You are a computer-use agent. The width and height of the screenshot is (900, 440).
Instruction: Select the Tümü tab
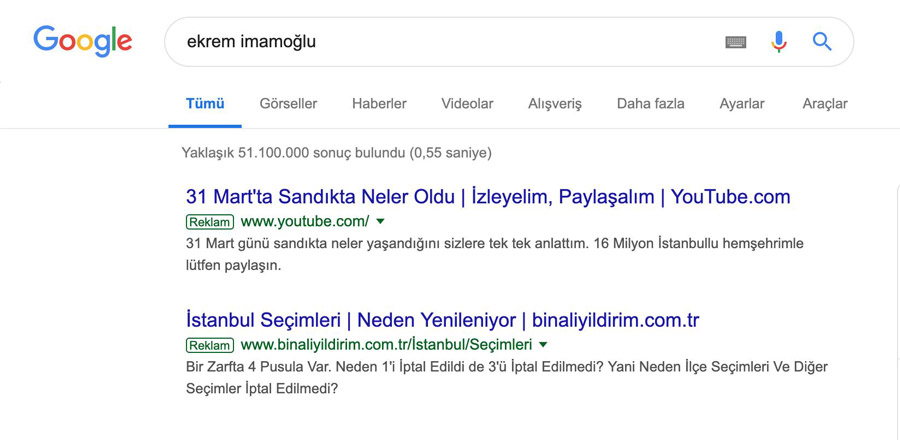pos(205,104)
